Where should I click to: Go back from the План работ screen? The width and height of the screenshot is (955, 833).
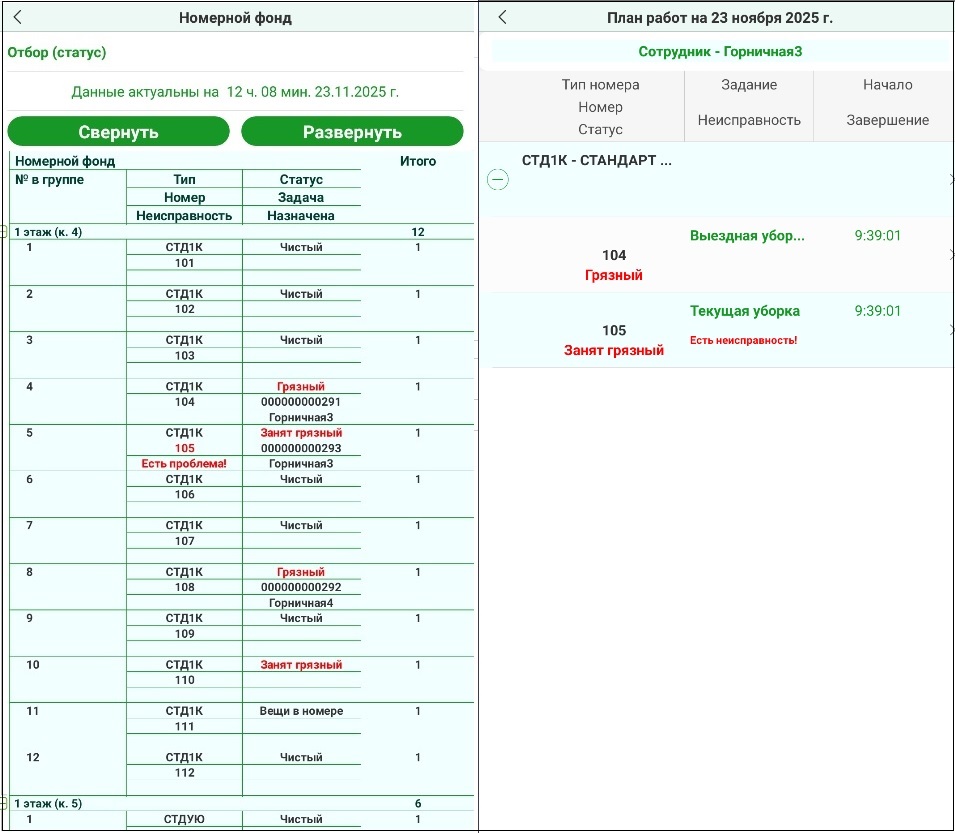(502, 18)
